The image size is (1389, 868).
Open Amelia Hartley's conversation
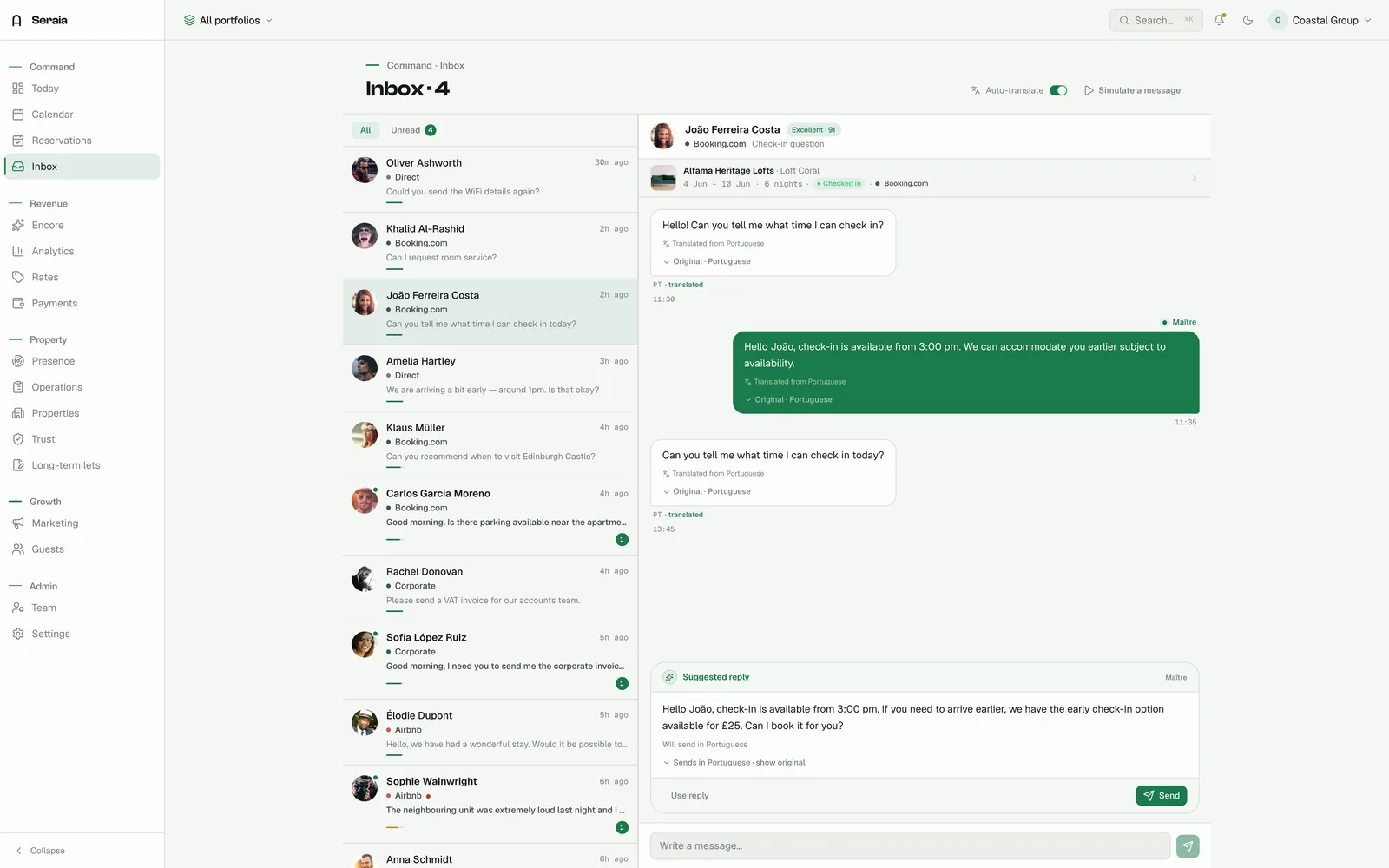click(x=490, y=378)
